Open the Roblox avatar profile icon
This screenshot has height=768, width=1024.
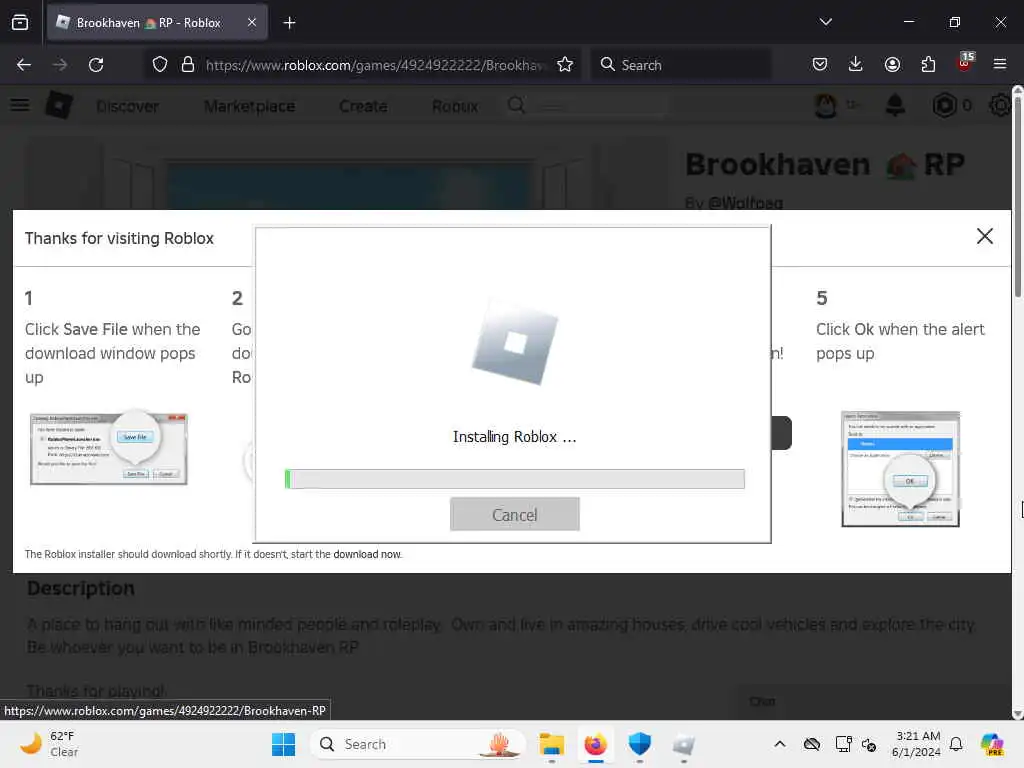(x=826, y=105)
